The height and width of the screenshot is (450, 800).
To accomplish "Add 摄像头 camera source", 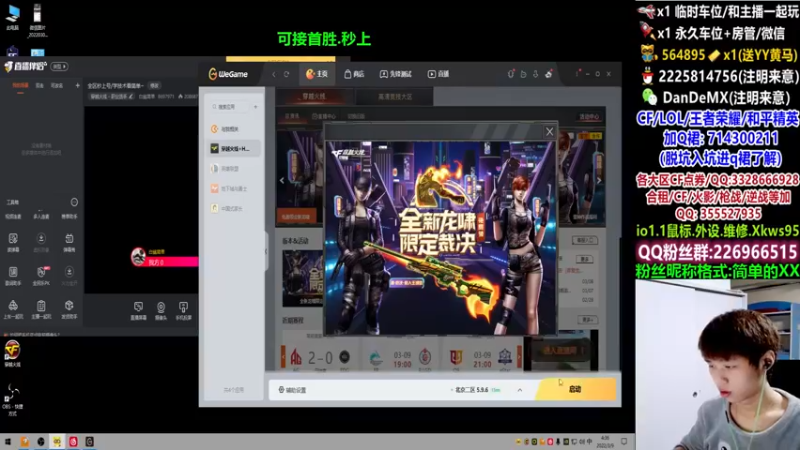I will pos(161,310).
